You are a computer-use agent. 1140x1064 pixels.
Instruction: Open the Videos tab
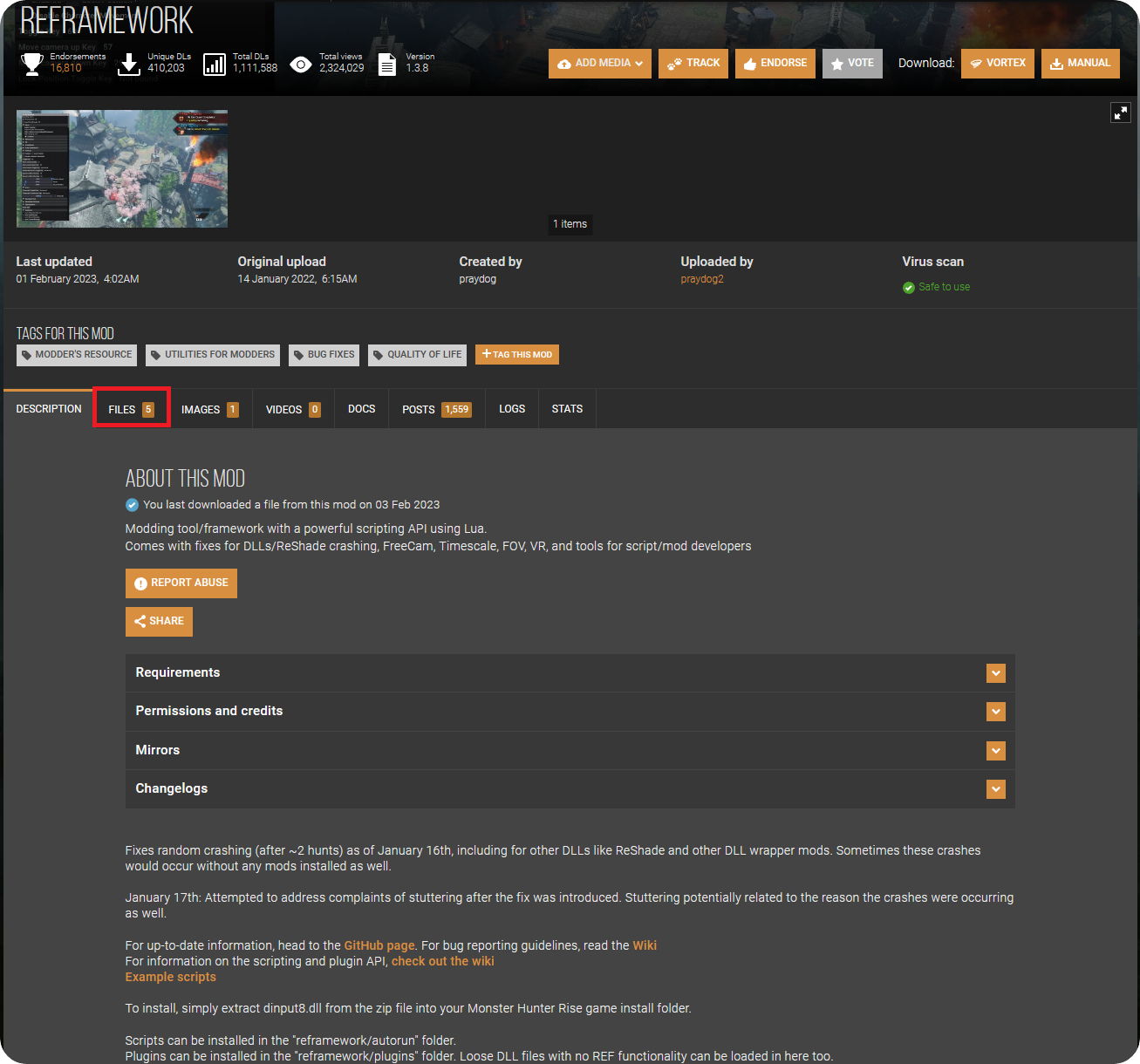(x=293, y=409)
